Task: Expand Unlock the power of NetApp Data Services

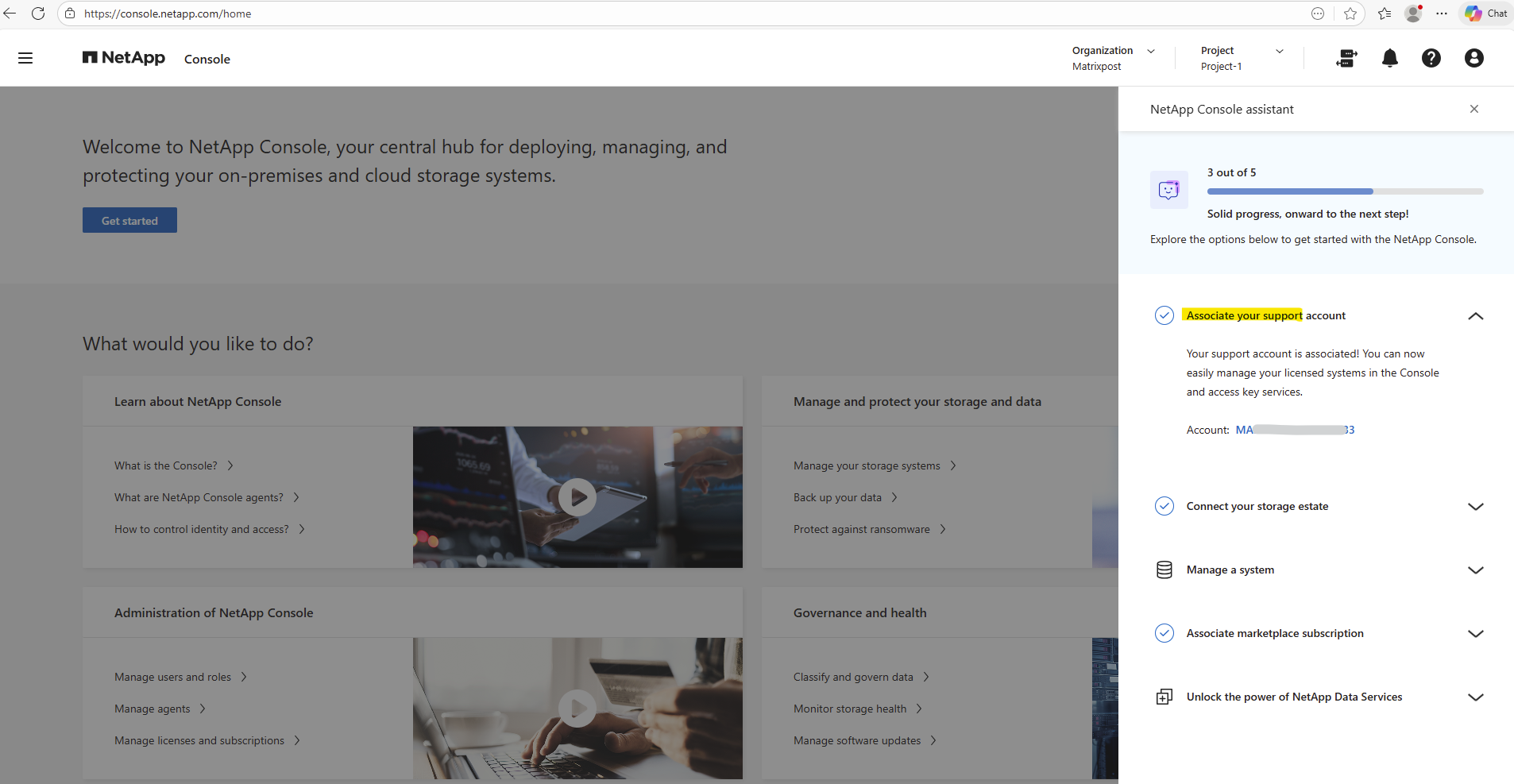Action: [1476, 697]
